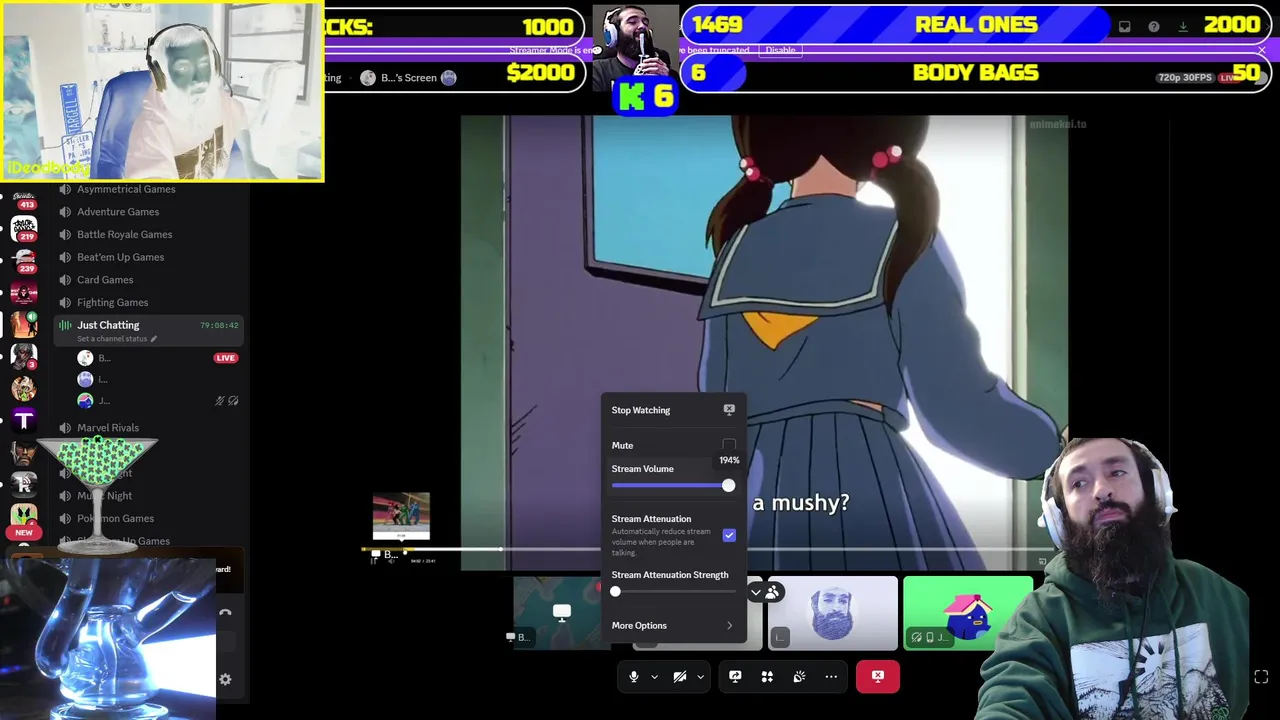Viewport: 1280px width, 720px height.
Task: Join Card Games voice channel
Action: (x=105, y=280)
